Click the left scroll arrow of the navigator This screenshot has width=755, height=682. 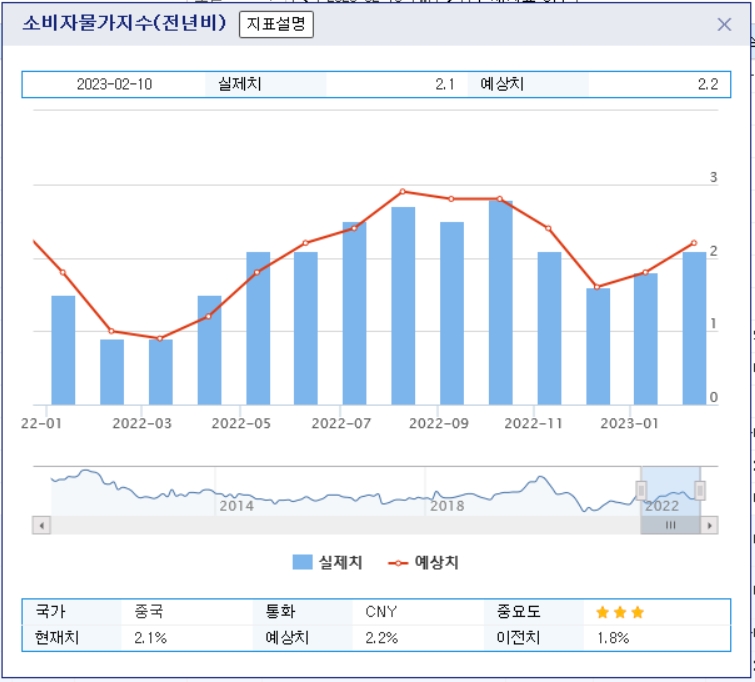pyautogui.click(x=42, y=525)
